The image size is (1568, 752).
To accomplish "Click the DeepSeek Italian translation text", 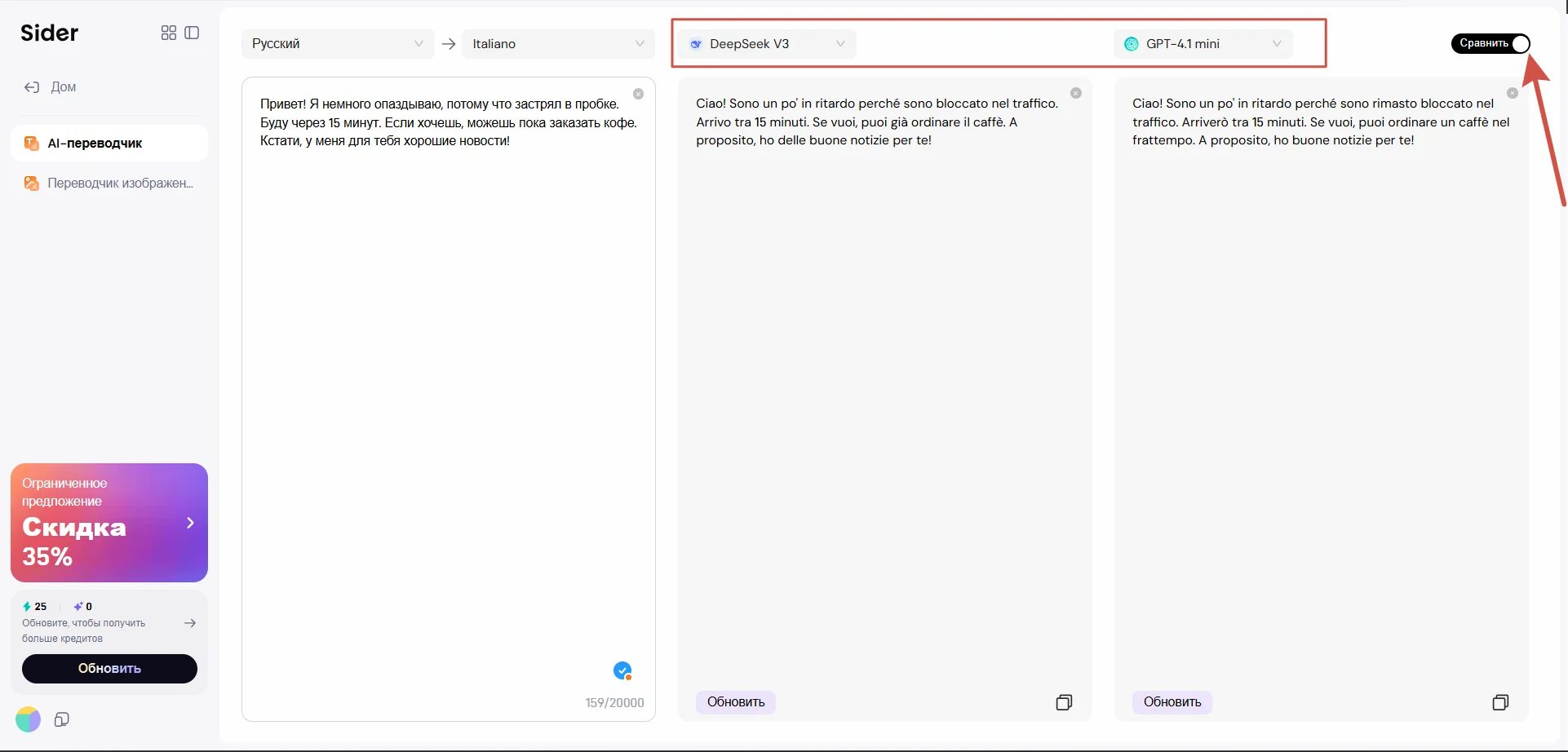I will click(877, 122).
